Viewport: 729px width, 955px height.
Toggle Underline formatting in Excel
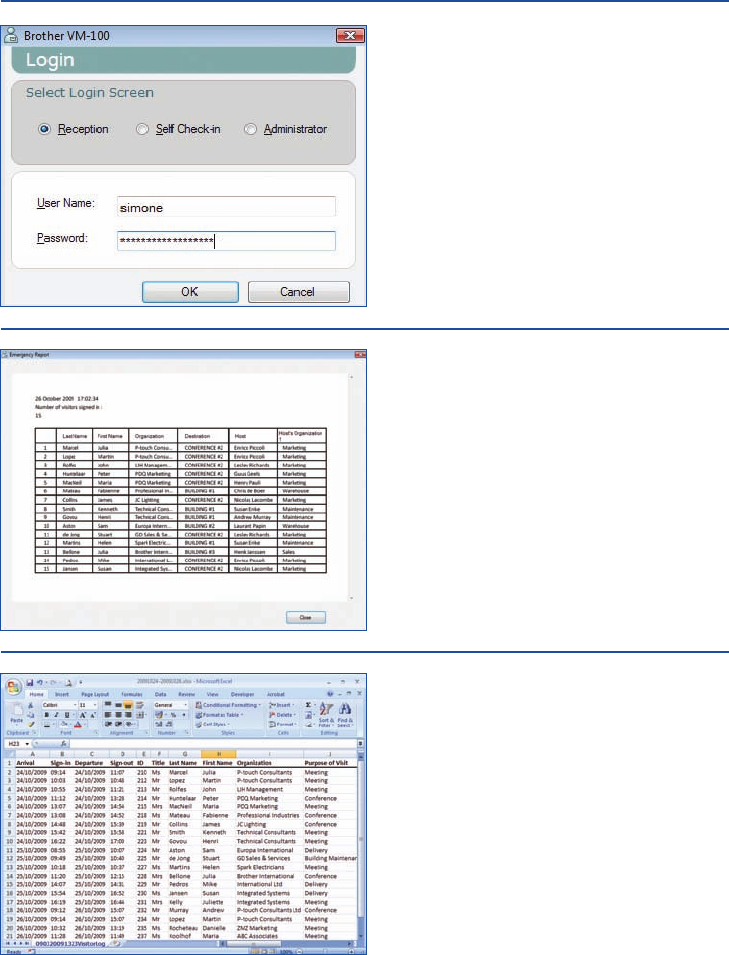66,715
